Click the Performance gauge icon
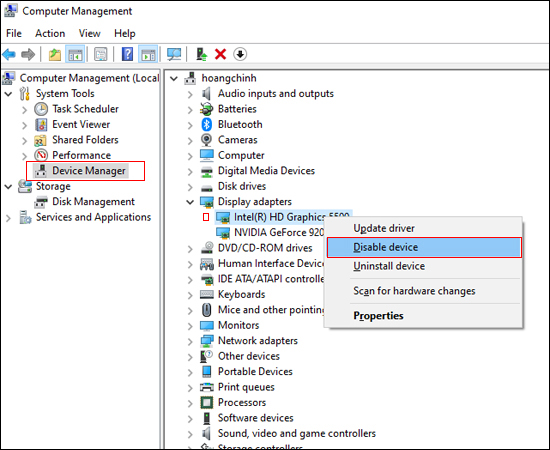 click(x=41, y=155)
